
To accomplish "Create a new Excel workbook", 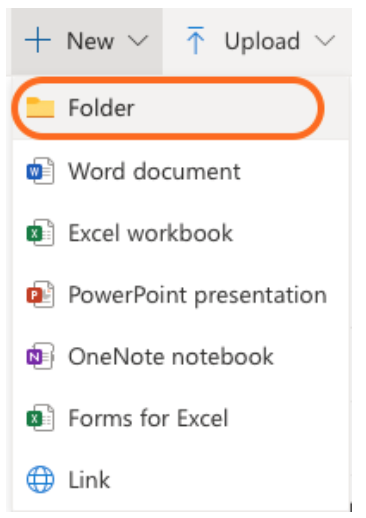I will click(x=181, y=233).
